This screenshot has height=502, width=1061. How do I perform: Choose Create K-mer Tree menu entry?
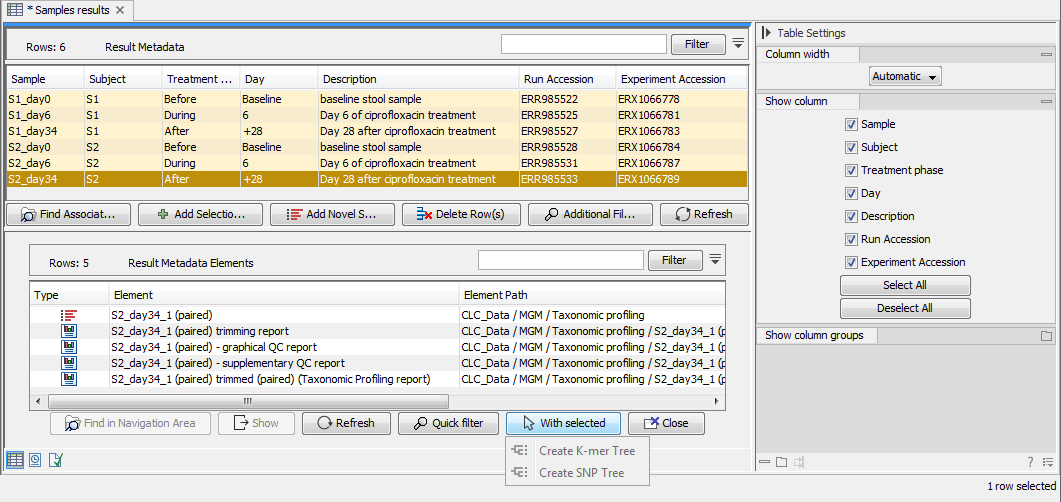(586, 451)
